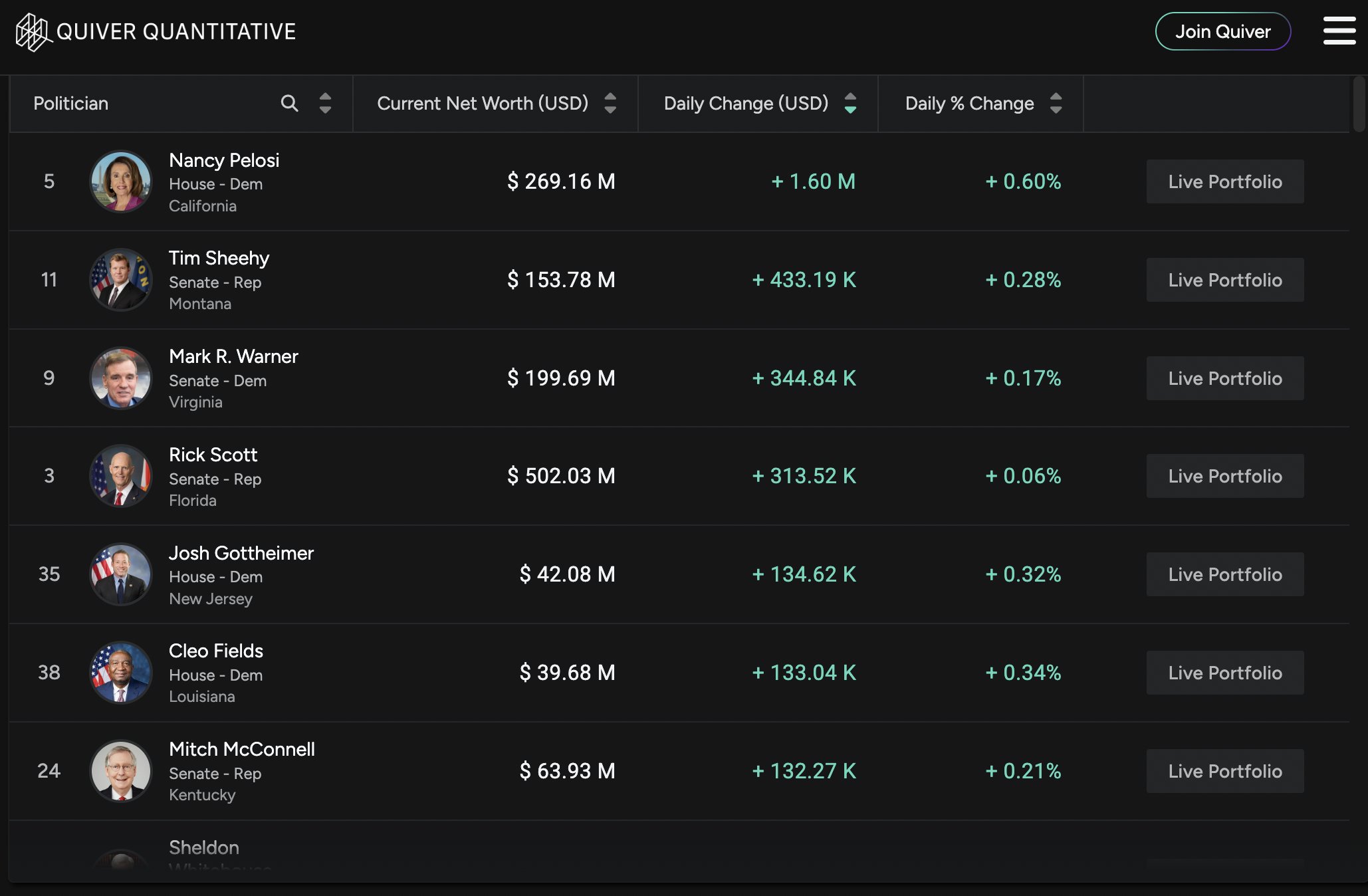Open Nancy Pelosi's Live Portfolio
This screenshot has width=1368, height=896.
tap(1225, 181)
